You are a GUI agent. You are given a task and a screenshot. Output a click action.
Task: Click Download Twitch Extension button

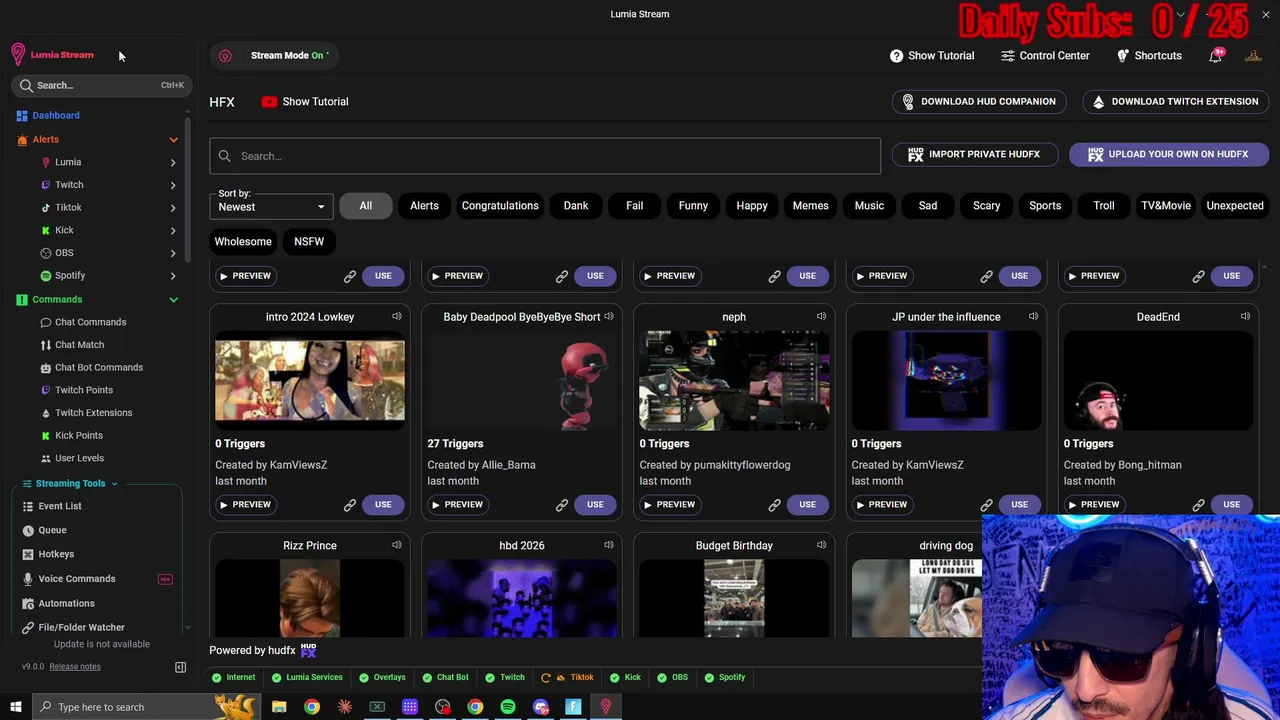click(1176, 102)
